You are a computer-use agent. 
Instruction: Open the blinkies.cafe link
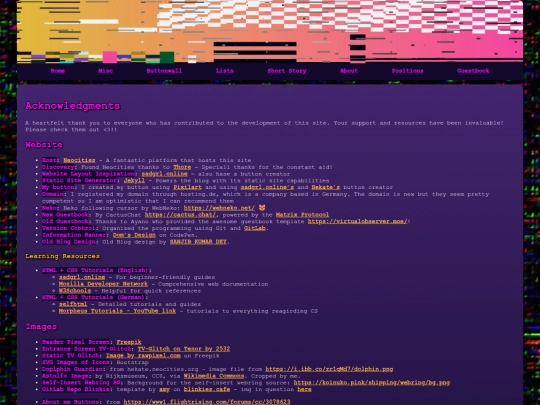tap(207, 390)
